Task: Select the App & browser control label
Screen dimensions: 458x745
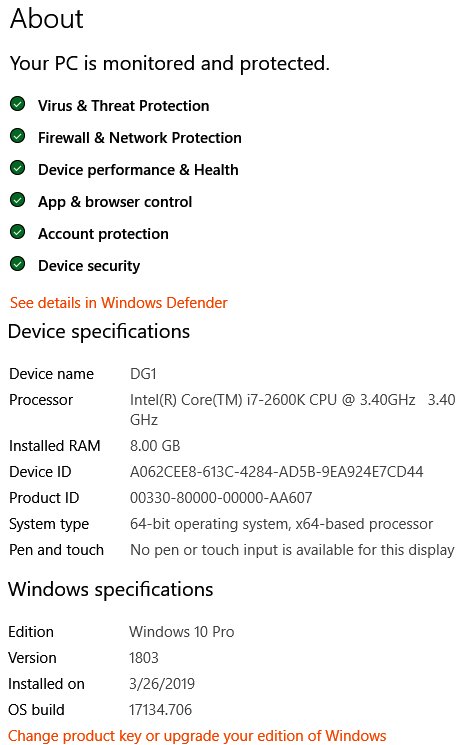Action: pyautogui.click(x=115, y=202)
